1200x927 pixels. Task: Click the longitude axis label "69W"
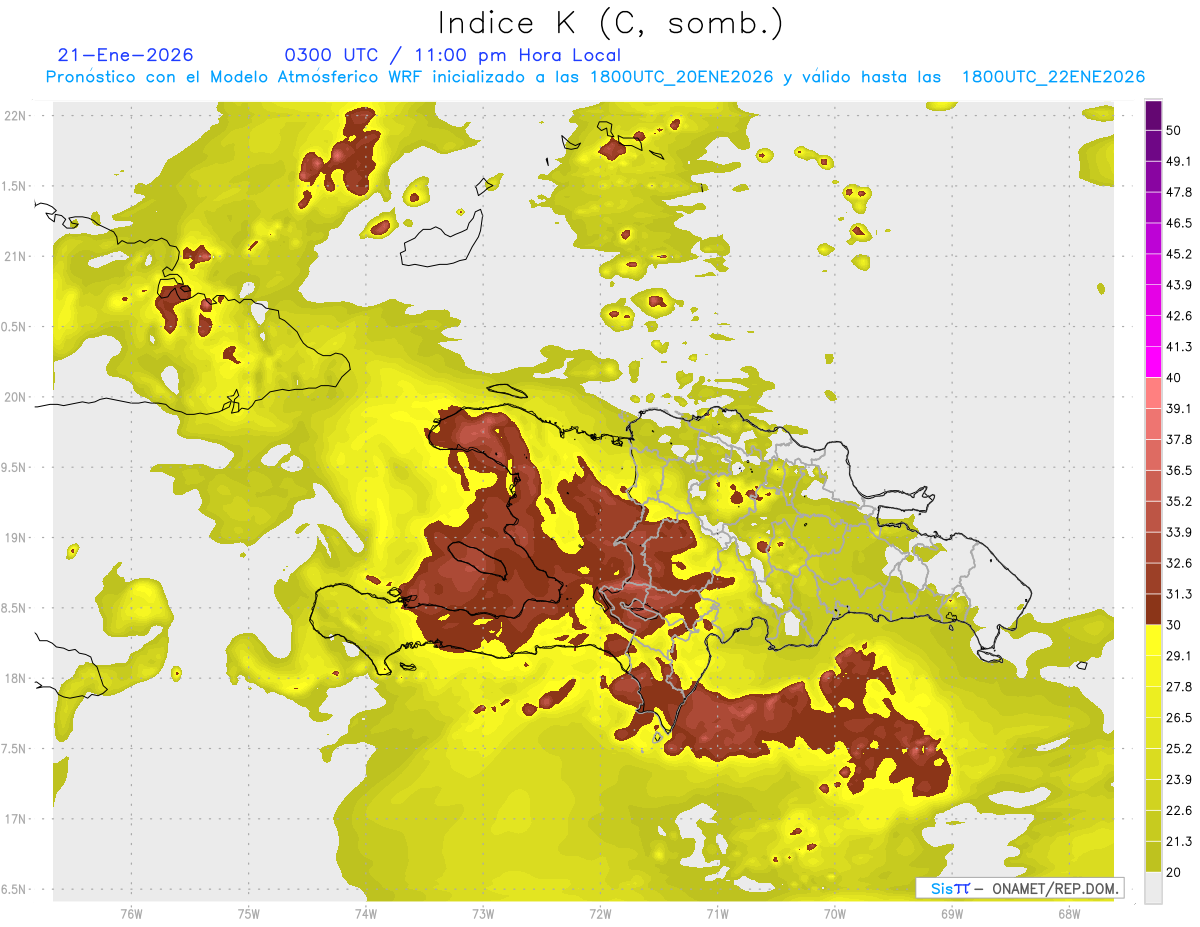tap(952, 914)
